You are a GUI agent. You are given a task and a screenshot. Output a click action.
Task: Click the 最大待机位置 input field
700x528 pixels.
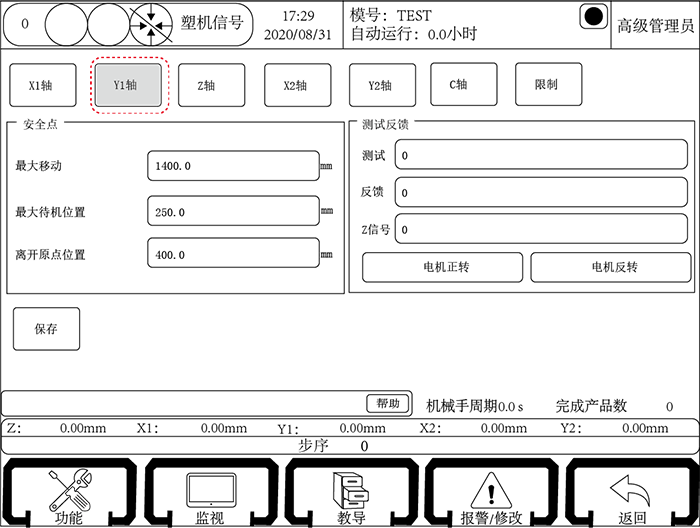point(232,212)
